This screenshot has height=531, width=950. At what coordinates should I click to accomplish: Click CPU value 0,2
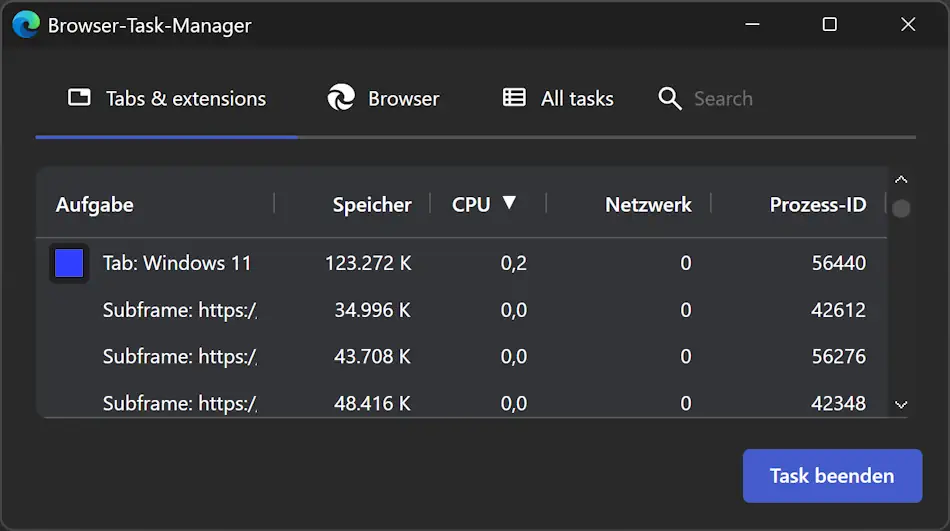514,263
